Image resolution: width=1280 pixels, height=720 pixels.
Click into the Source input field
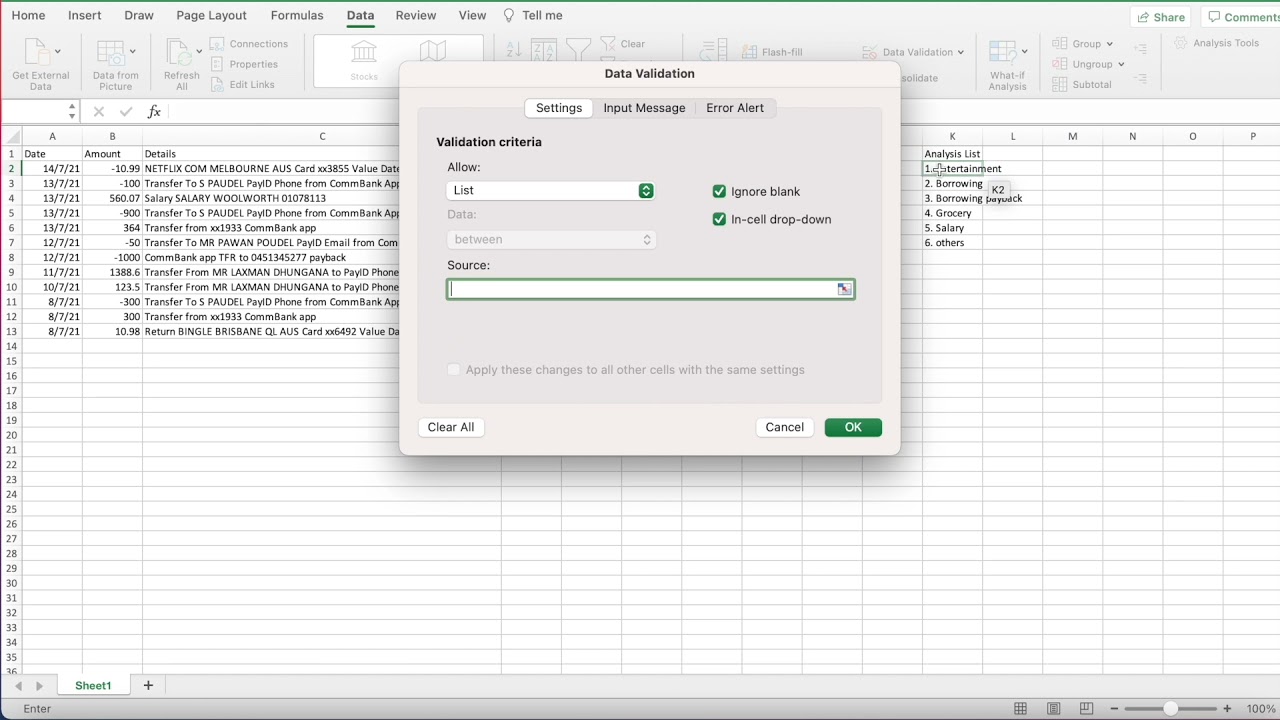point(641,289)
